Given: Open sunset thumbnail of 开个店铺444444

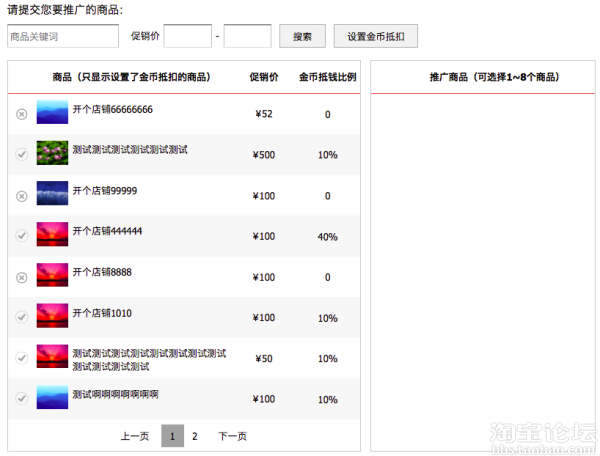Looking at the screenshot, I should [x=52, y=234].
